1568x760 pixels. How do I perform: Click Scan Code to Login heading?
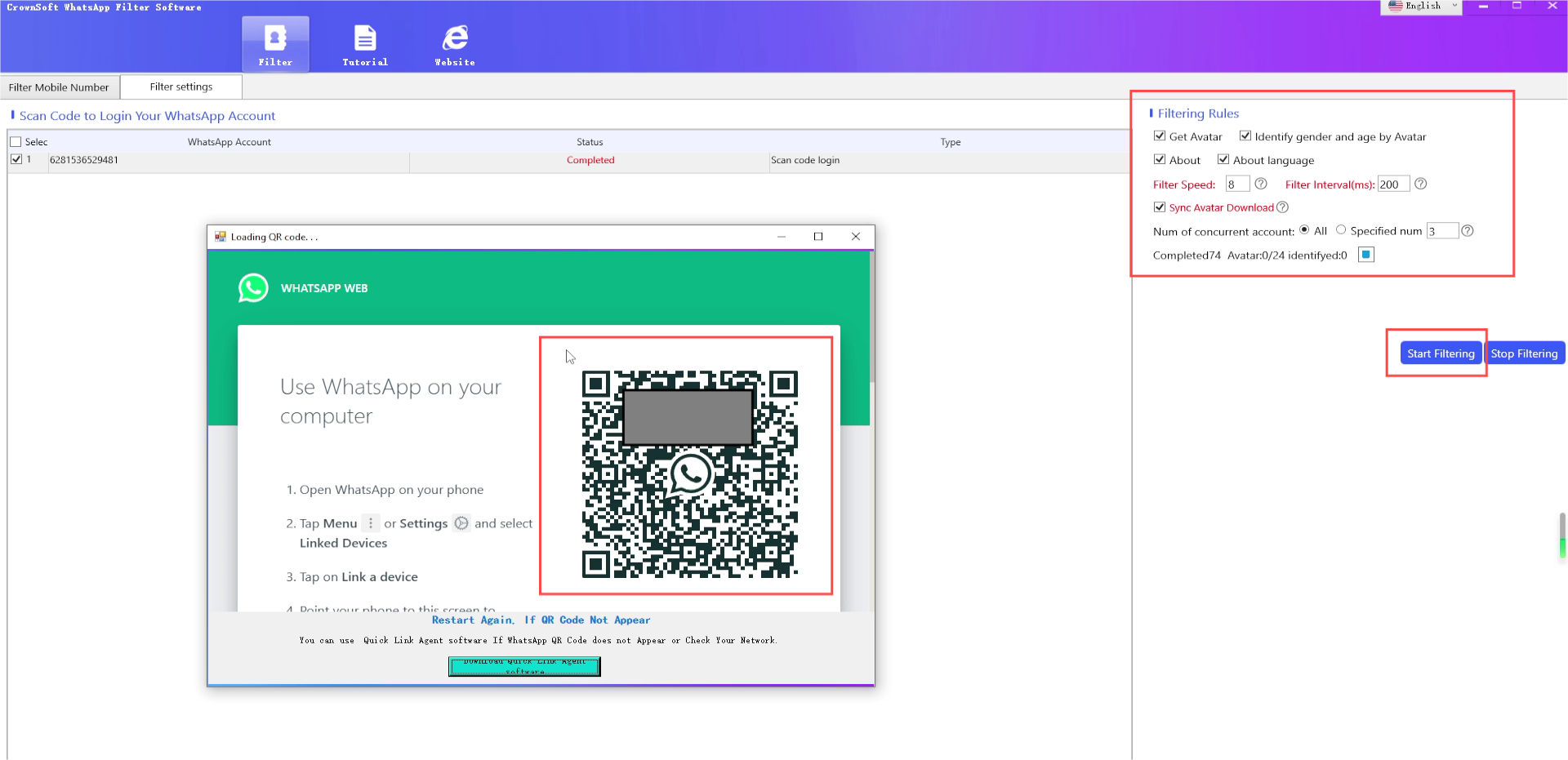pos(147,116)
